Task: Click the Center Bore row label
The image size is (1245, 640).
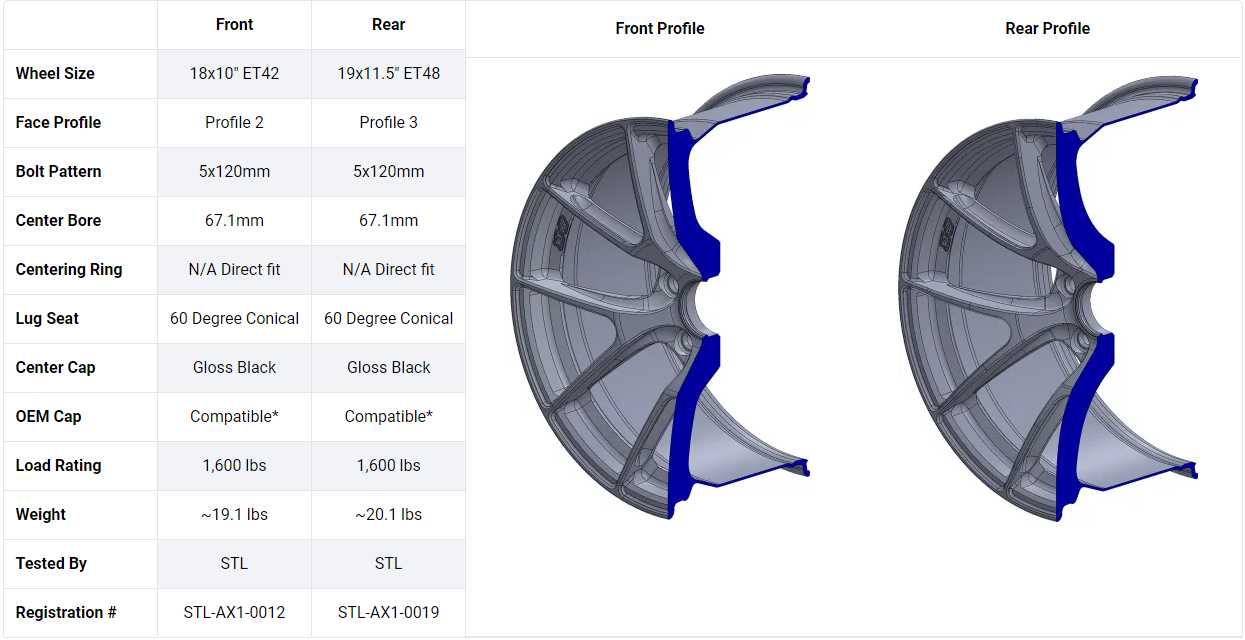Action: click(58, 221)
